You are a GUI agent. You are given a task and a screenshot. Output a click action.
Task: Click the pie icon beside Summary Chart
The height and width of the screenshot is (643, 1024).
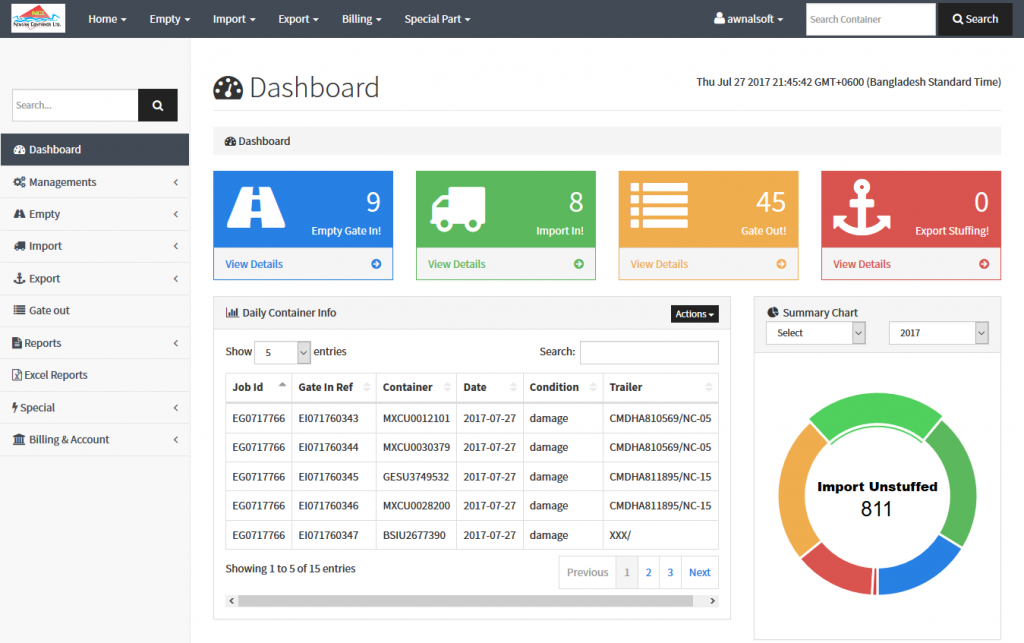(x=773, y=312)
